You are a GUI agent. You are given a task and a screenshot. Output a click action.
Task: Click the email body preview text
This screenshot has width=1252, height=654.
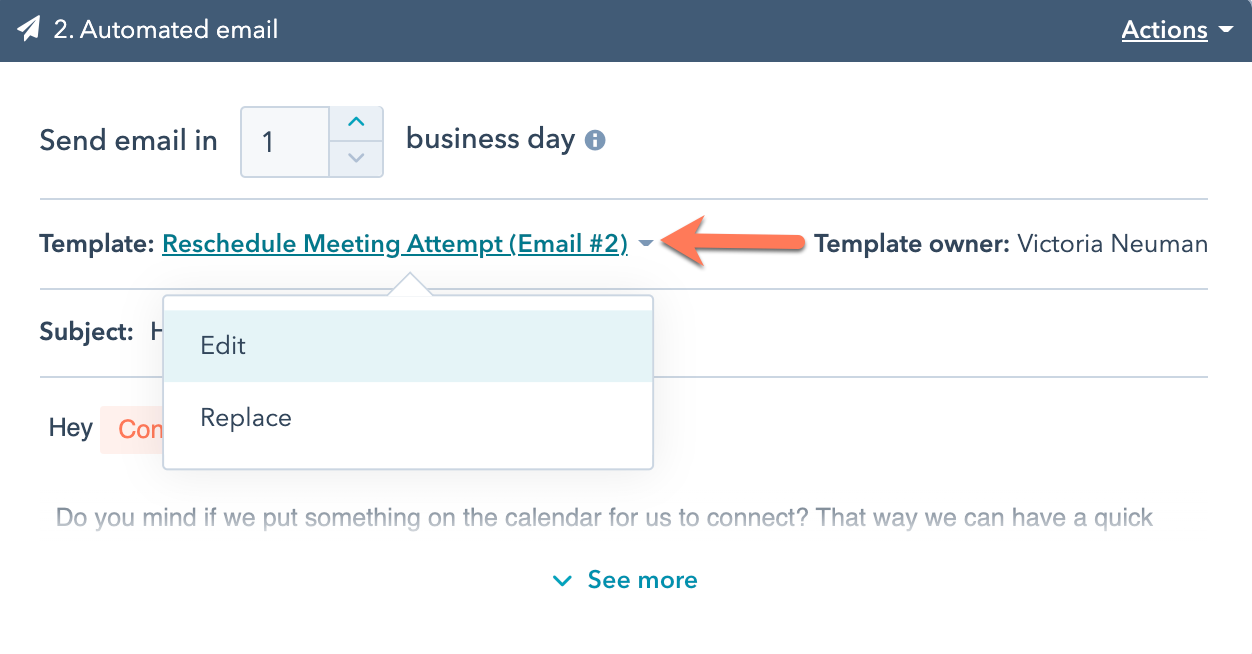604,518
